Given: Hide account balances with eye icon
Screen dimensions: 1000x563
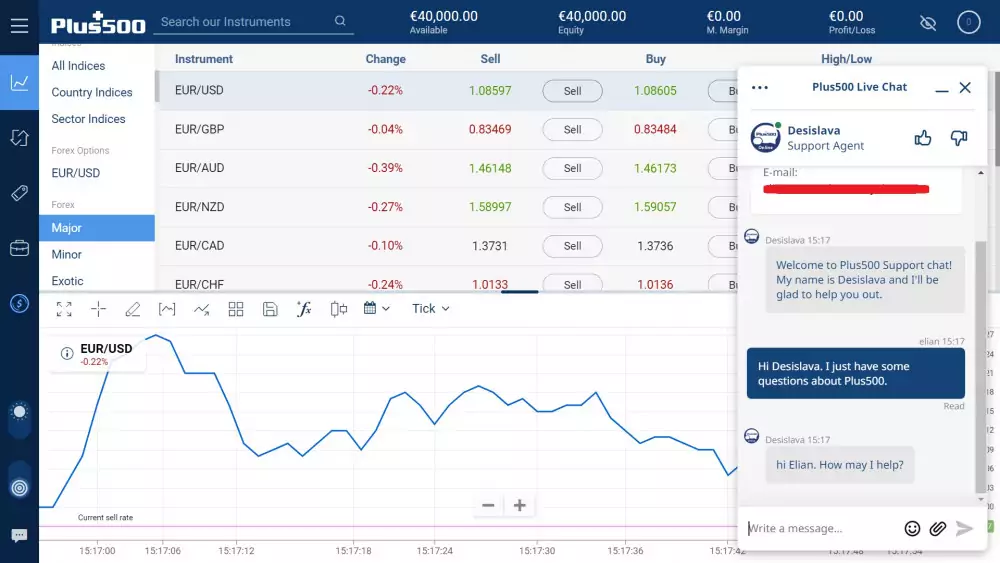Looking at the screenshot, I should [928, 23].
